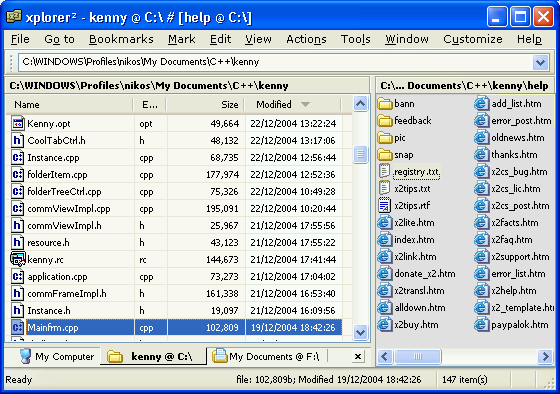Click the left pane scroll down arrow
This screenshot has height=394, width=560.
pos(360,333)
